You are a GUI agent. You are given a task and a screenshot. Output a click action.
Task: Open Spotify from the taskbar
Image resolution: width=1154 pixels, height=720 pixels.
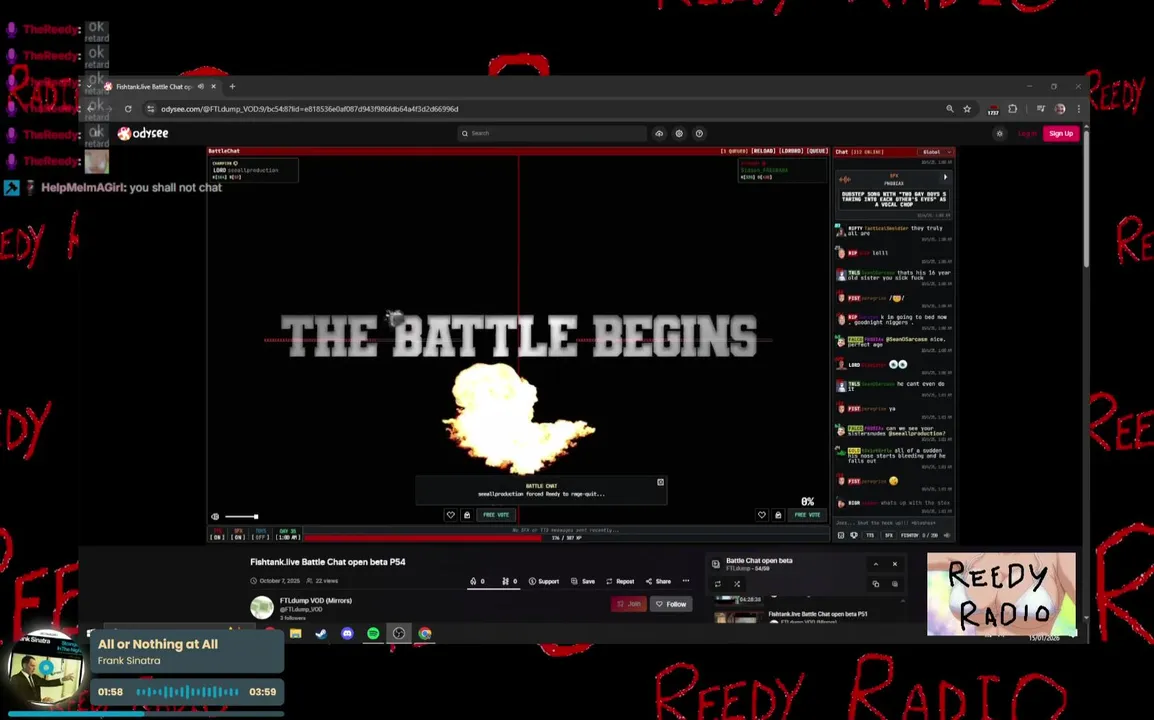pos(373,633)
